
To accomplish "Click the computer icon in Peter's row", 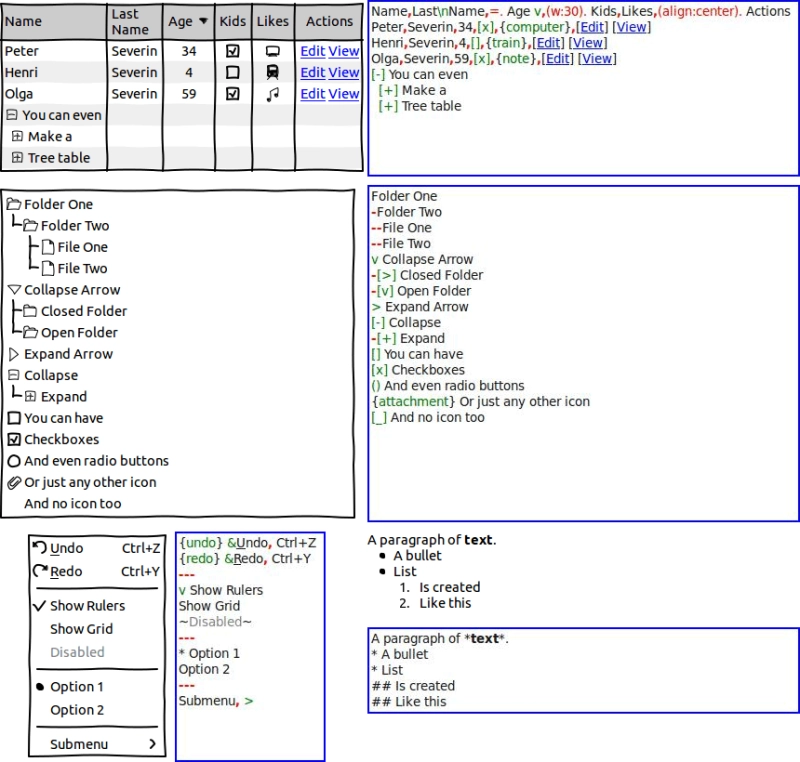I will coord(273,51).
